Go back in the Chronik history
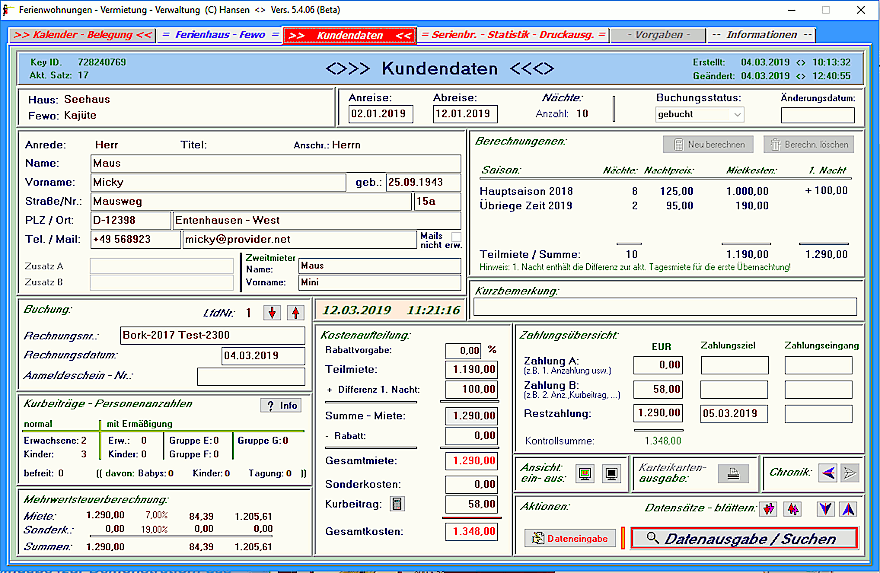Image resolution: width=880 pixels, height=573 pixels. (830, 473)
